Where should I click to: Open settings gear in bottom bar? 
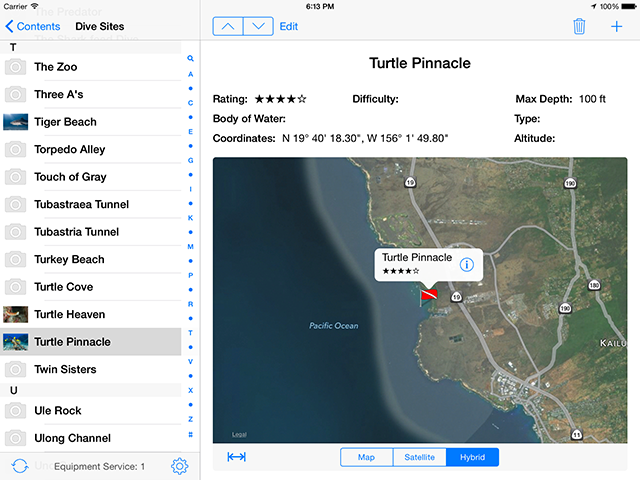(x=180, y=466)
